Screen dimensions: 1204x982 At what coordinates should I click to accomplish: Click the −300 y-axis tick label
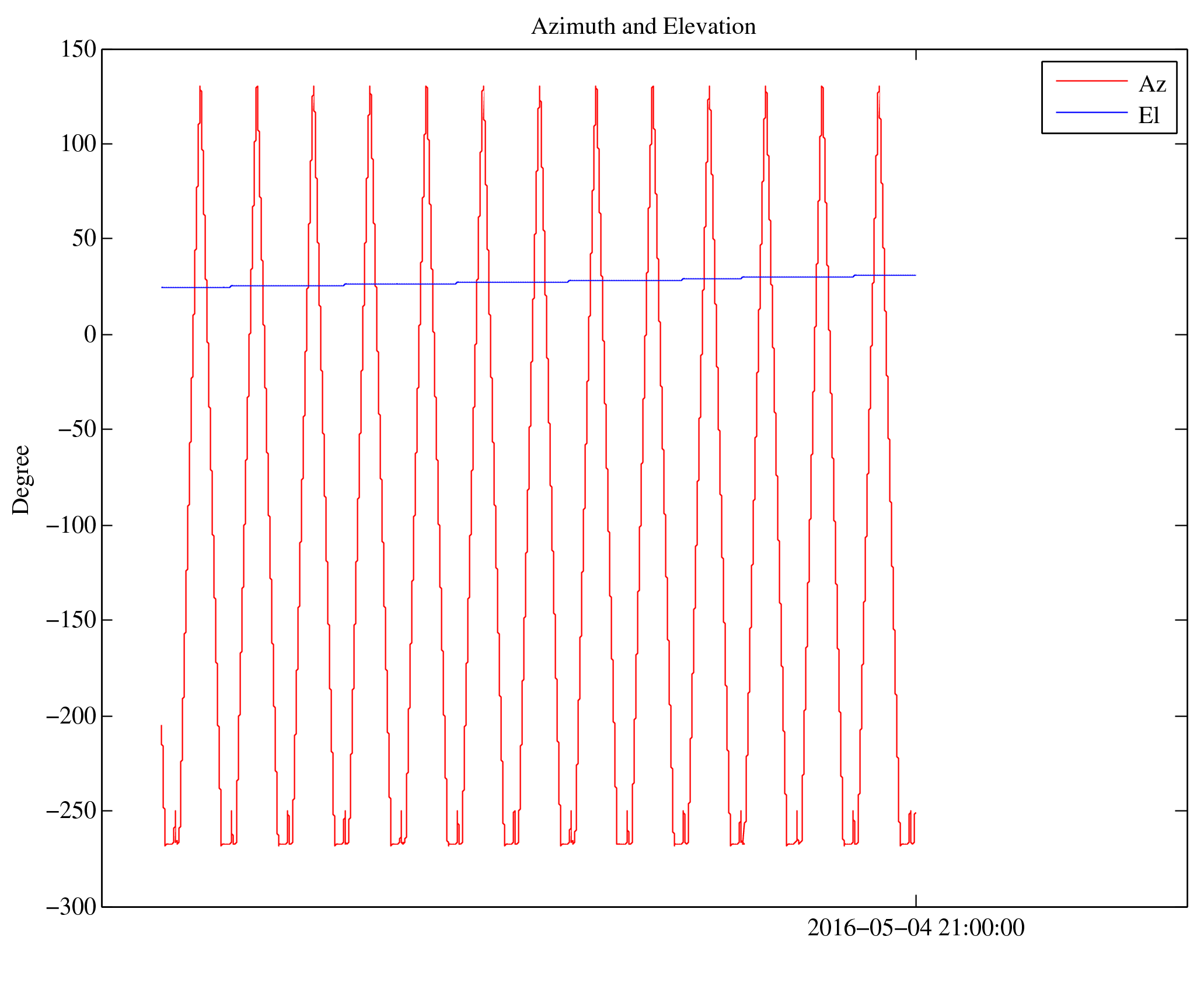(71, 907)
